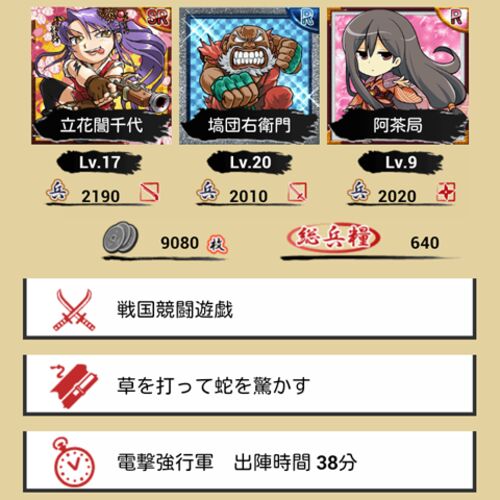Image resolution: width=500 pixels, height=500 pixels.
Task: Click the 640 total provisions value
Action: pyautogui.click(x=425, y=243)
